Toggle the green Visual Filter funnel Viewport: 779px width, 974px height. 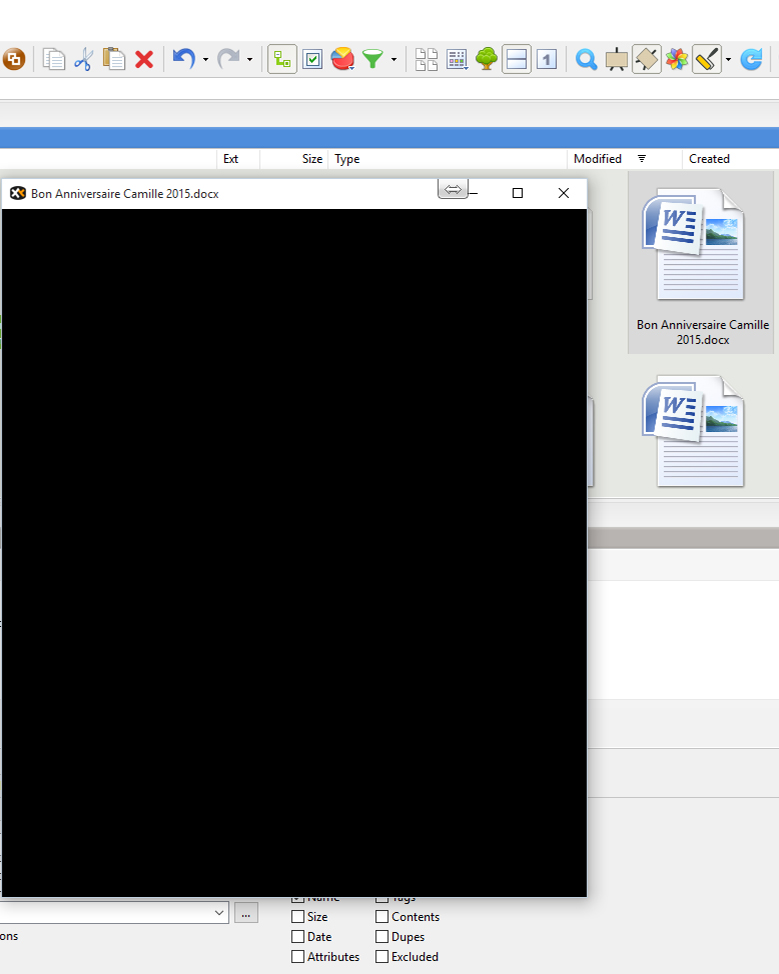coord(373,59)
